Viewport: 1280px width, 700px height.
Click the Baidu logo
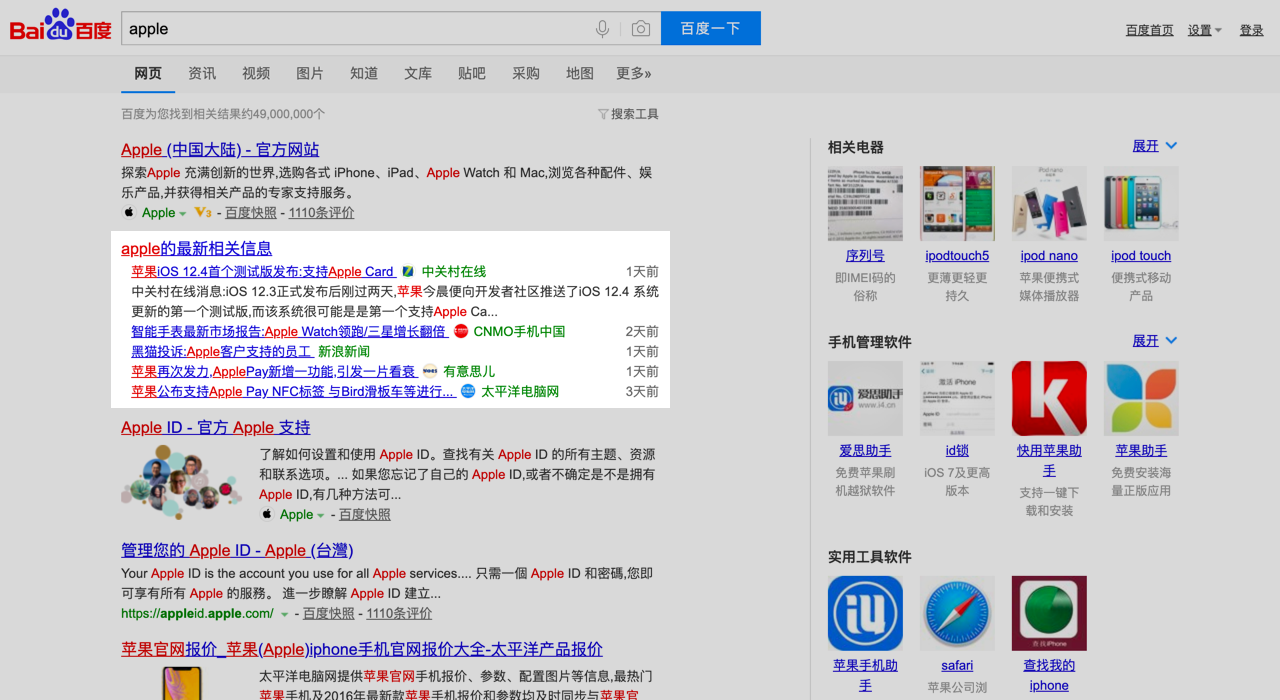61,27
